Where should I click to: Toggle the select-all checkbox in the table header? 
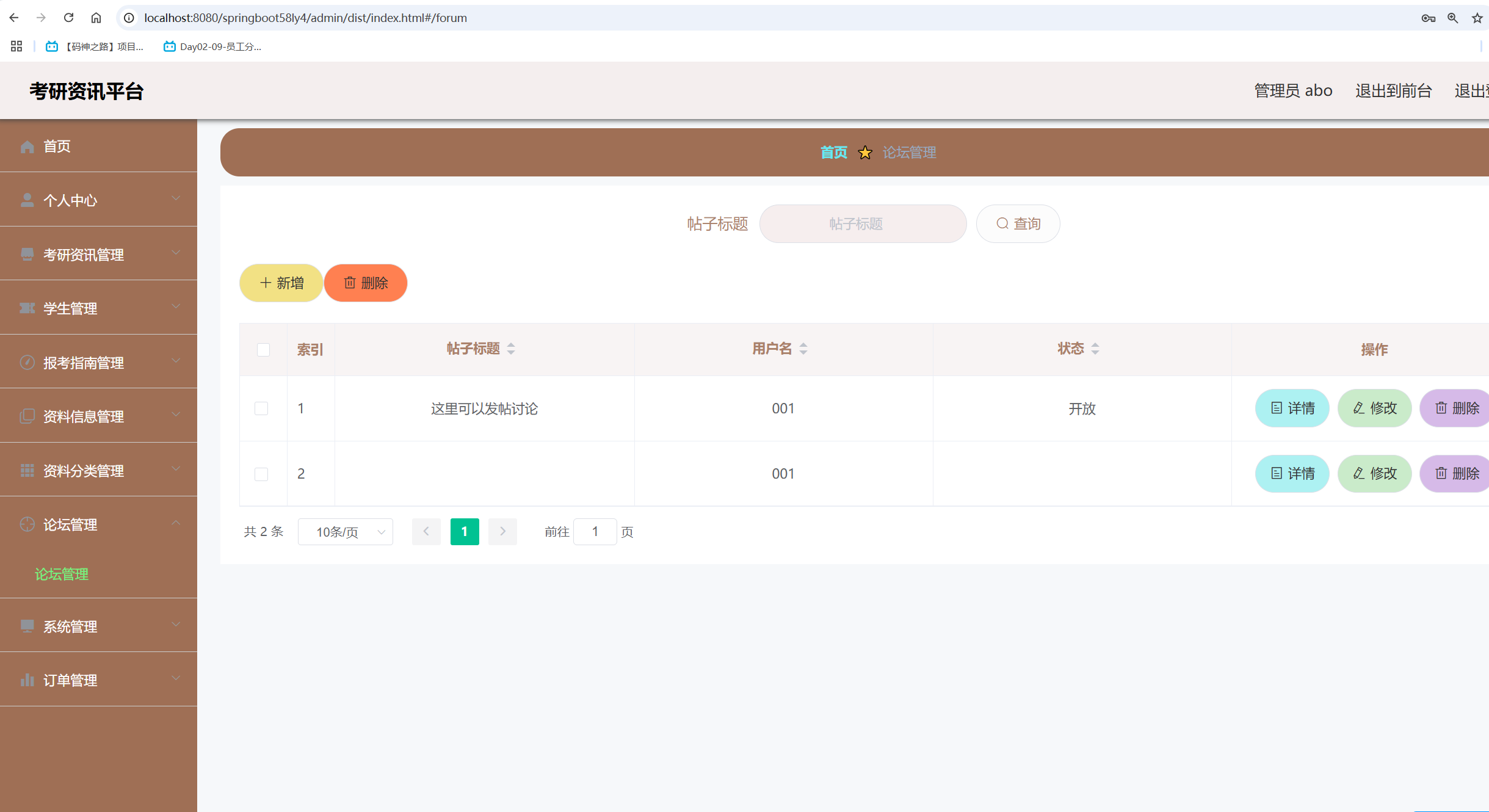click(x=263, y=350)
